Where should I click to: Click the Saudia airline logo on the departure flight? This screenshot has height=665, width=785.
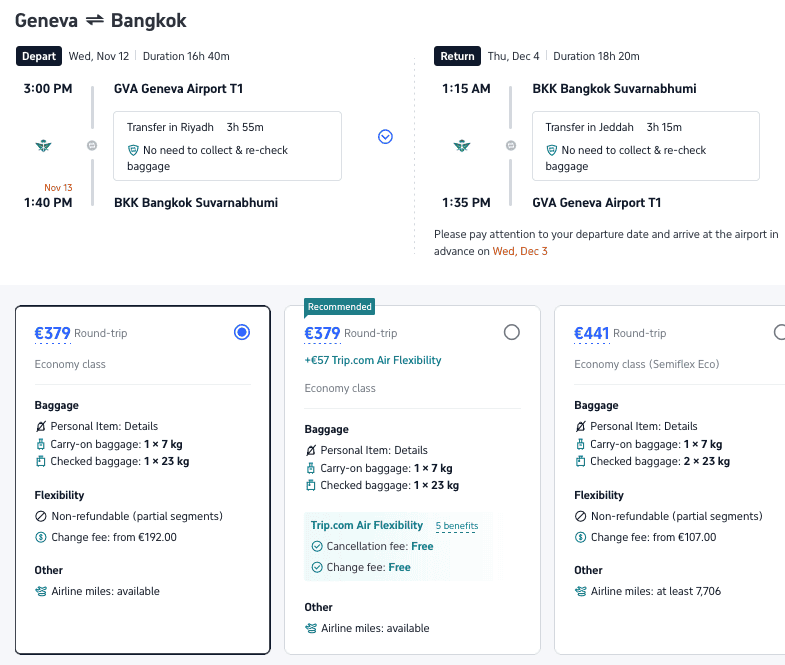42,146
